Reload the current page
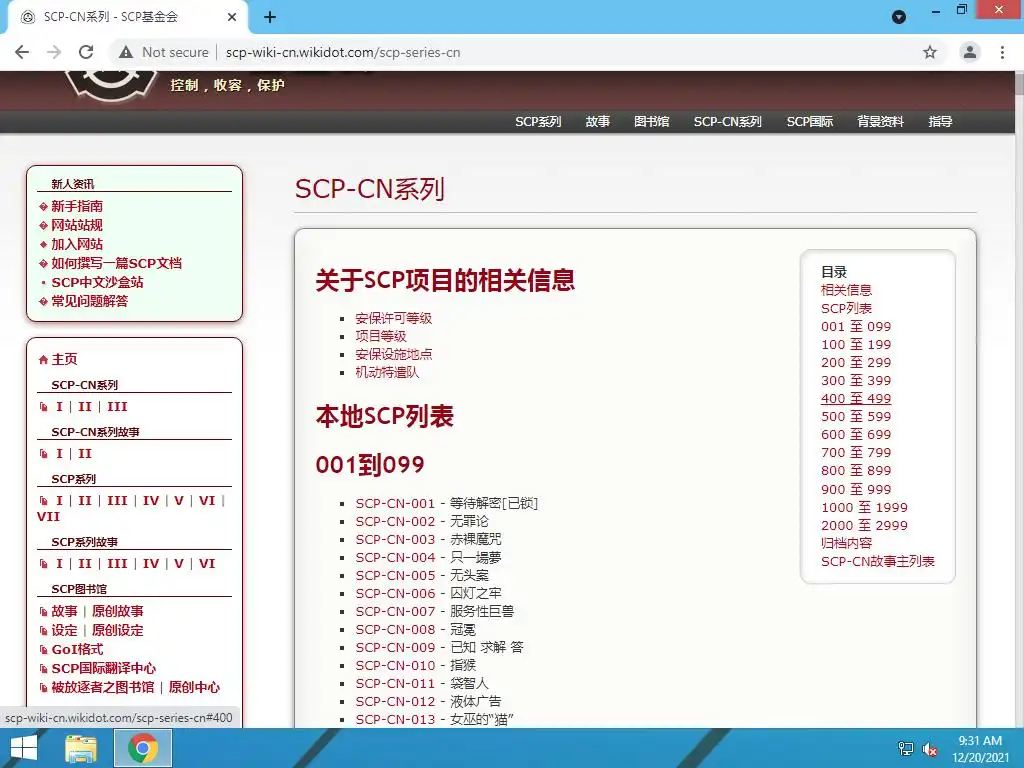Screen dimensions: 1024x768 point(86,52)
